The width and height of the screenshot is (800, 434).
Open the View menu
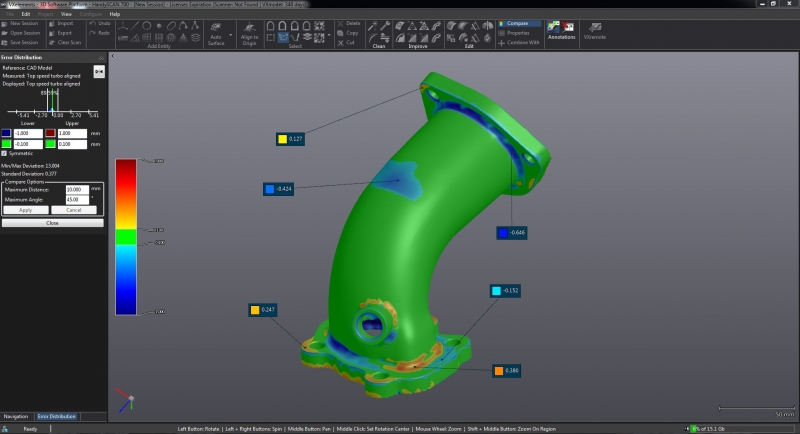click(x=66, y=14)
